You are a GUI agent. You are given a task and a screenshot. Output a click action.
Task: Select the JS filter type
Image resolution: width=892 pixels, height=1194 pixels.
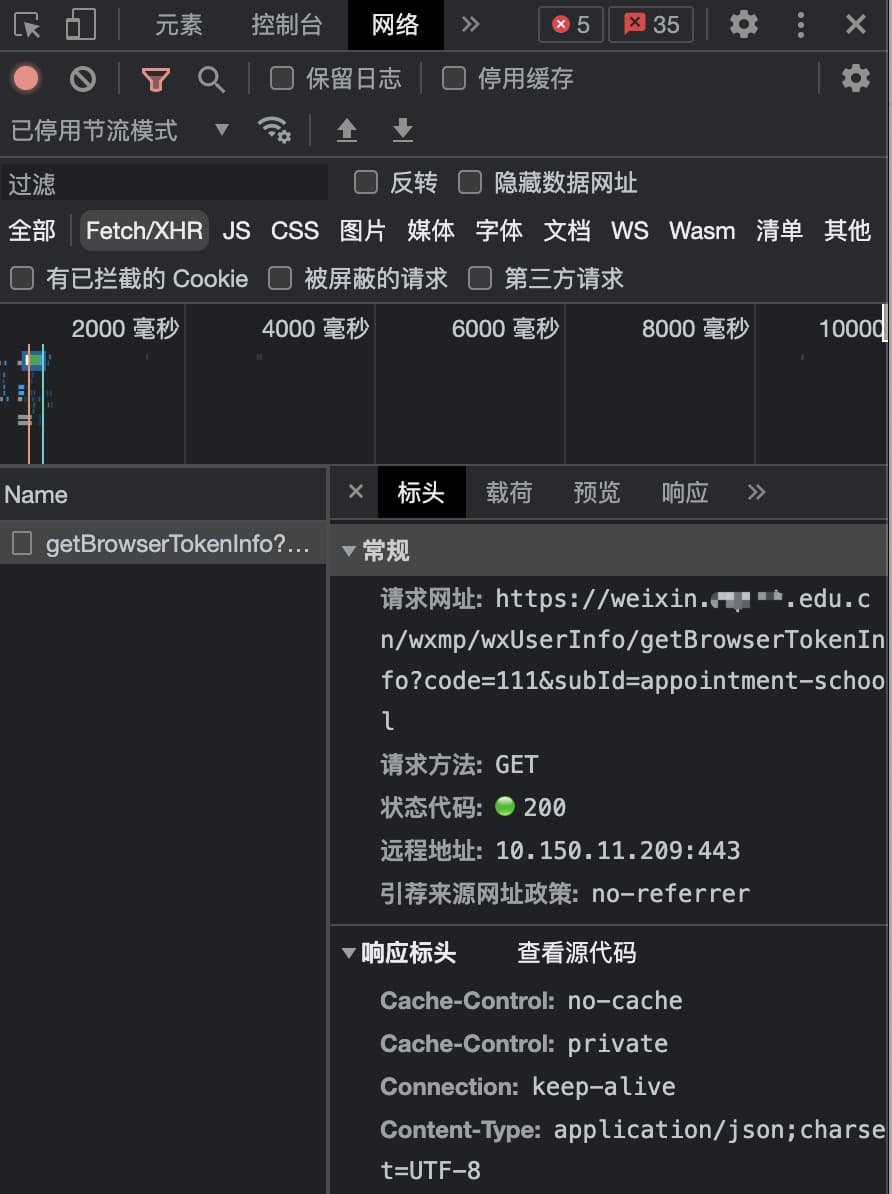point(236,230)
